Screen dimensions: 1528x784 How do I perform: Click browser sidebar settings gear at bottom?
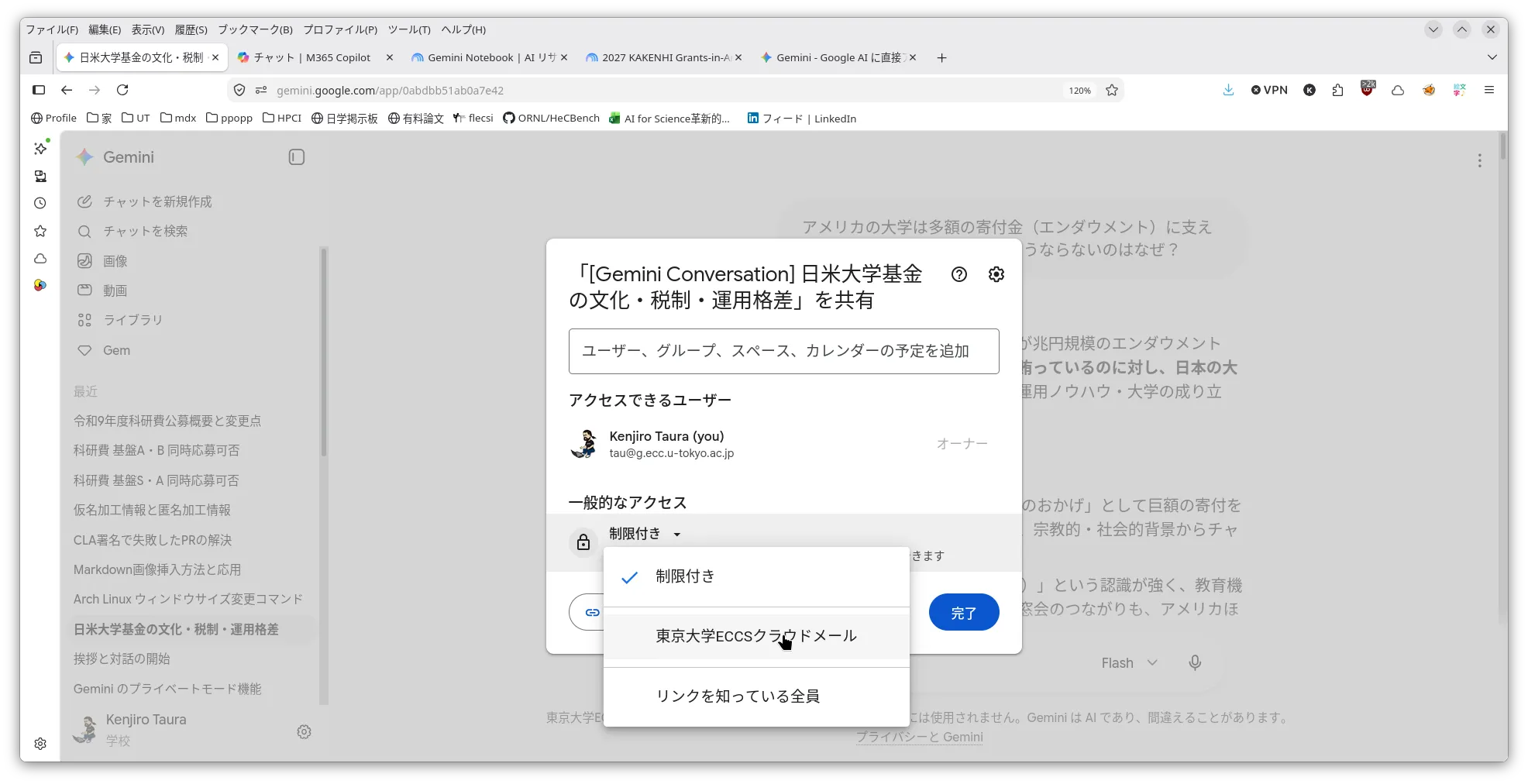pos(40,744)
